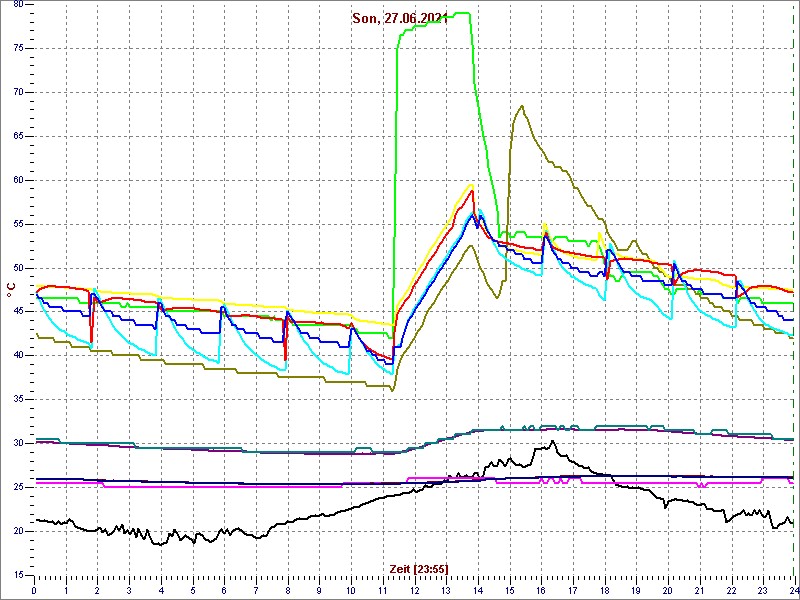
Task: Click hour 6 on the time axis
Action: pos(224,590)
